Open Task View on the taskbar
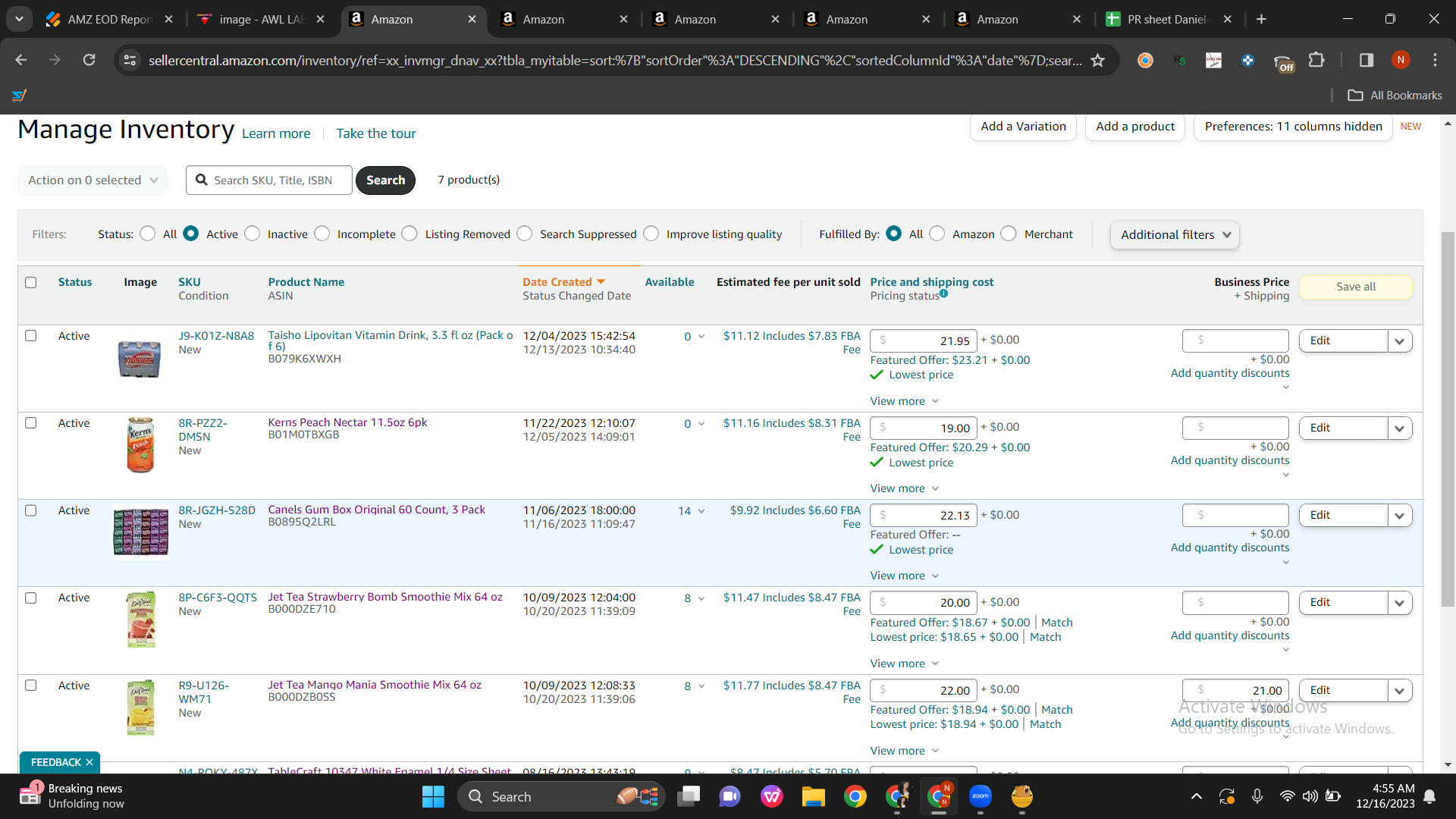The height and width of the screenshot is (819, 1456). [x=689, y=796]
